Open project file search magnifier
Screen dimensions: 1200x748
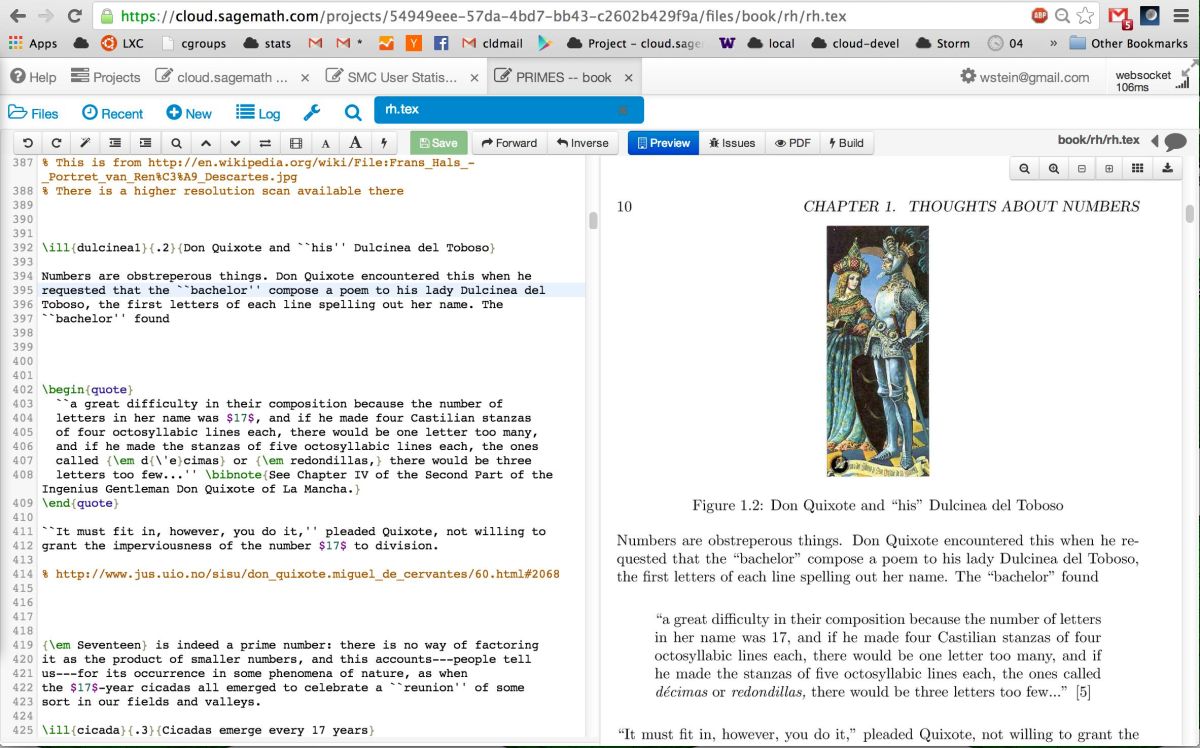click(353, 113)
